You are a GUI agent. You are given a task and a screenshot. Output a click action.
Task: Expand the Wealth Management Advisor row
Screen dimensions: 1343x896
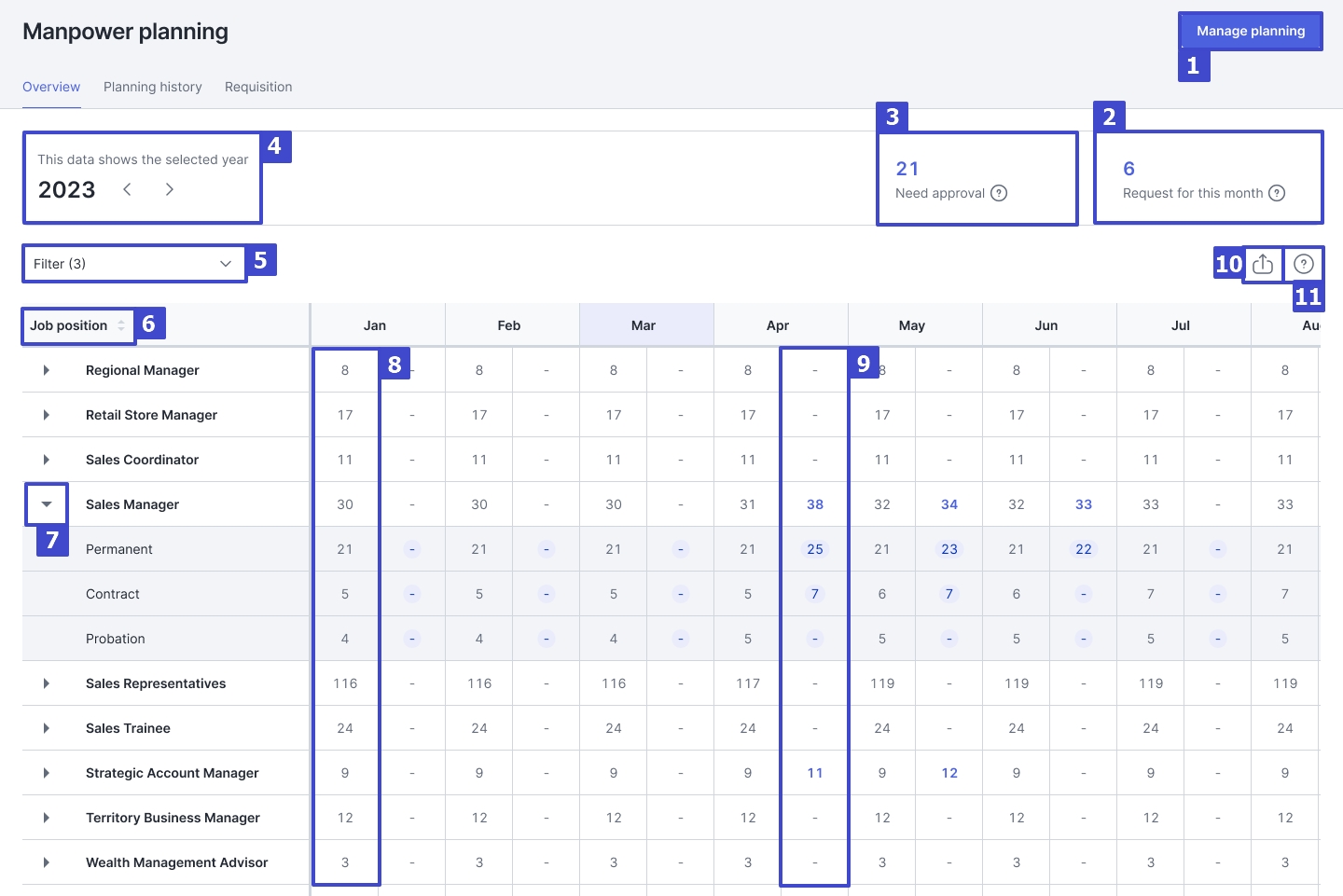coord(47,862)
